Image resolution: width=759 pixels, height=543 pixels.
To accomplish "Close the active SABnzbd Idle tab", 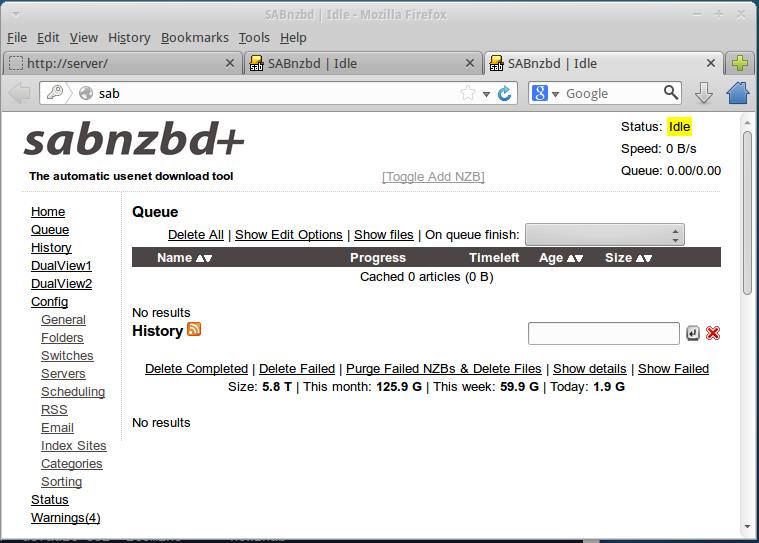I will click(x=711, y=63).
